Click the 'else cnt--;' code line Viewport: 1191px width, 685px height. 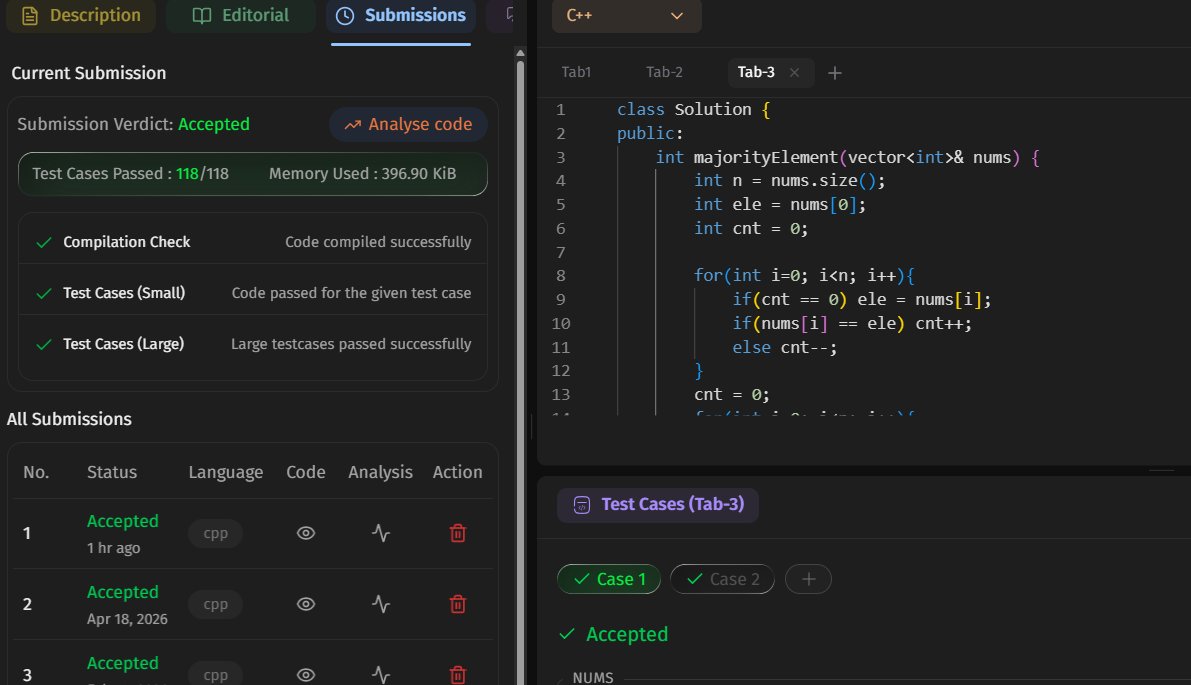tap(785, 347)
